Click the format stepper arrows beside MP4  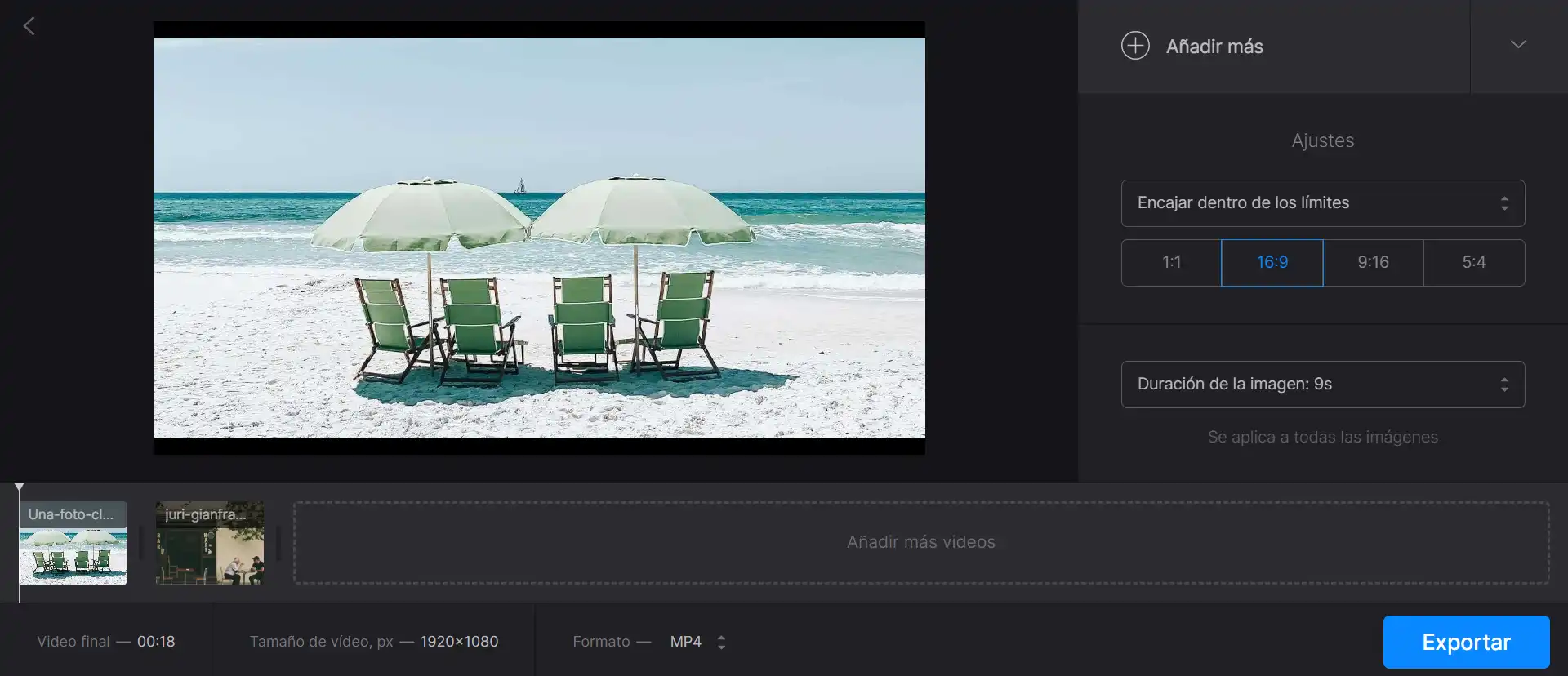pos(721,643)
